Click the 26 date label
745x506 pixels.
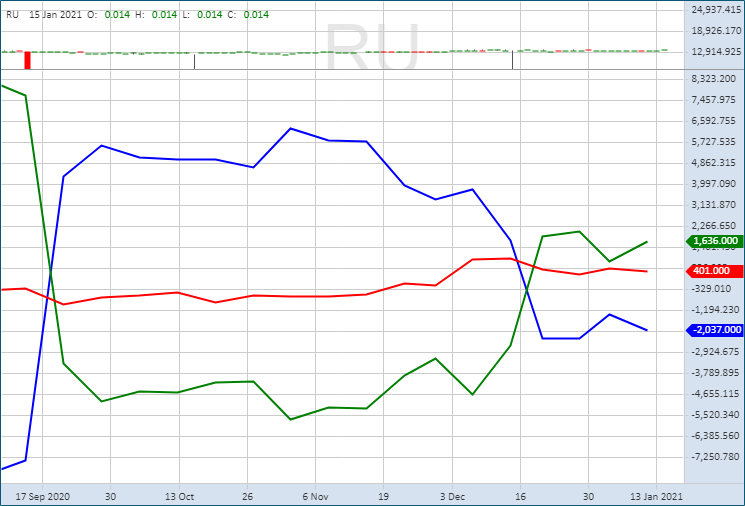248,496
